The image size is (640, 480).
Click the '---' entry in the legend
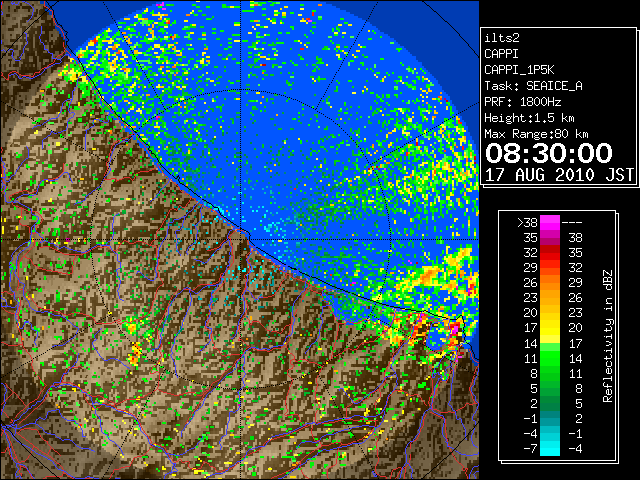point(572,223)
